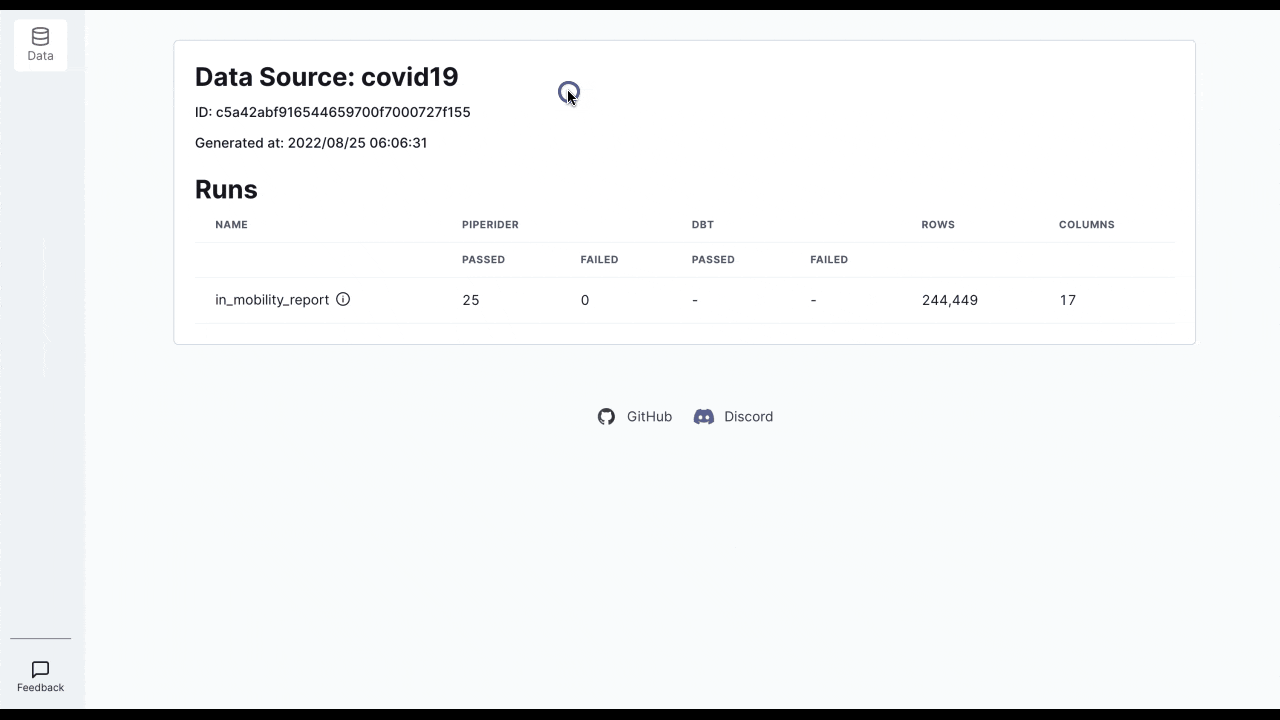
Task: Open the Data section in the sidebar
Action: [x=40, y=45]
